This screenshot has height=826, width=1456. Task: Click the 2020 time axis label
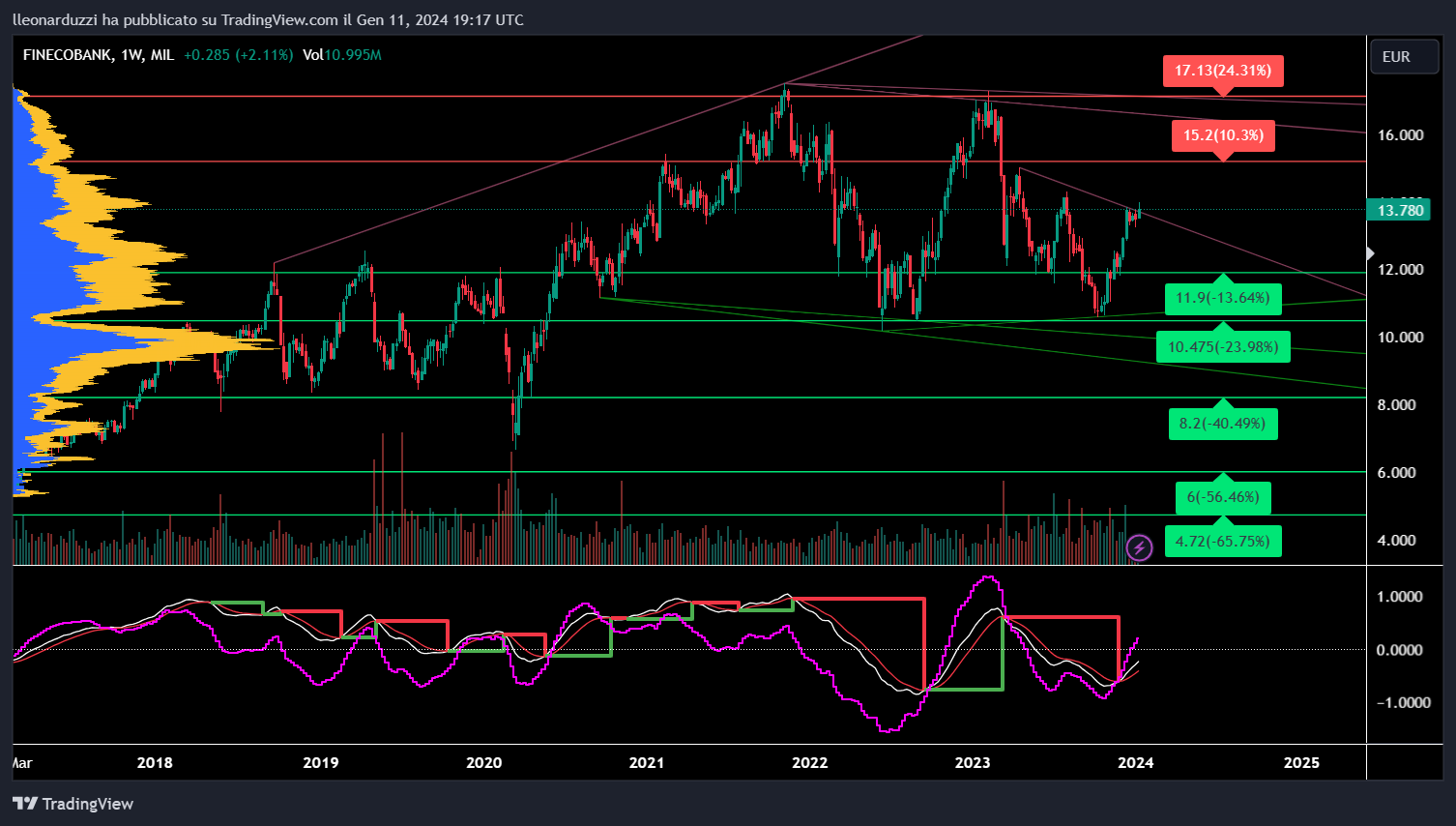coord(484,763)
